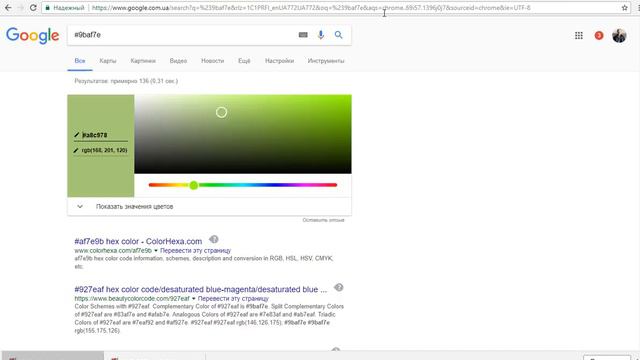This screenshot has width=640, height=360.
Task: Open 'Настройки' search settings
Action: click(279, 61)
